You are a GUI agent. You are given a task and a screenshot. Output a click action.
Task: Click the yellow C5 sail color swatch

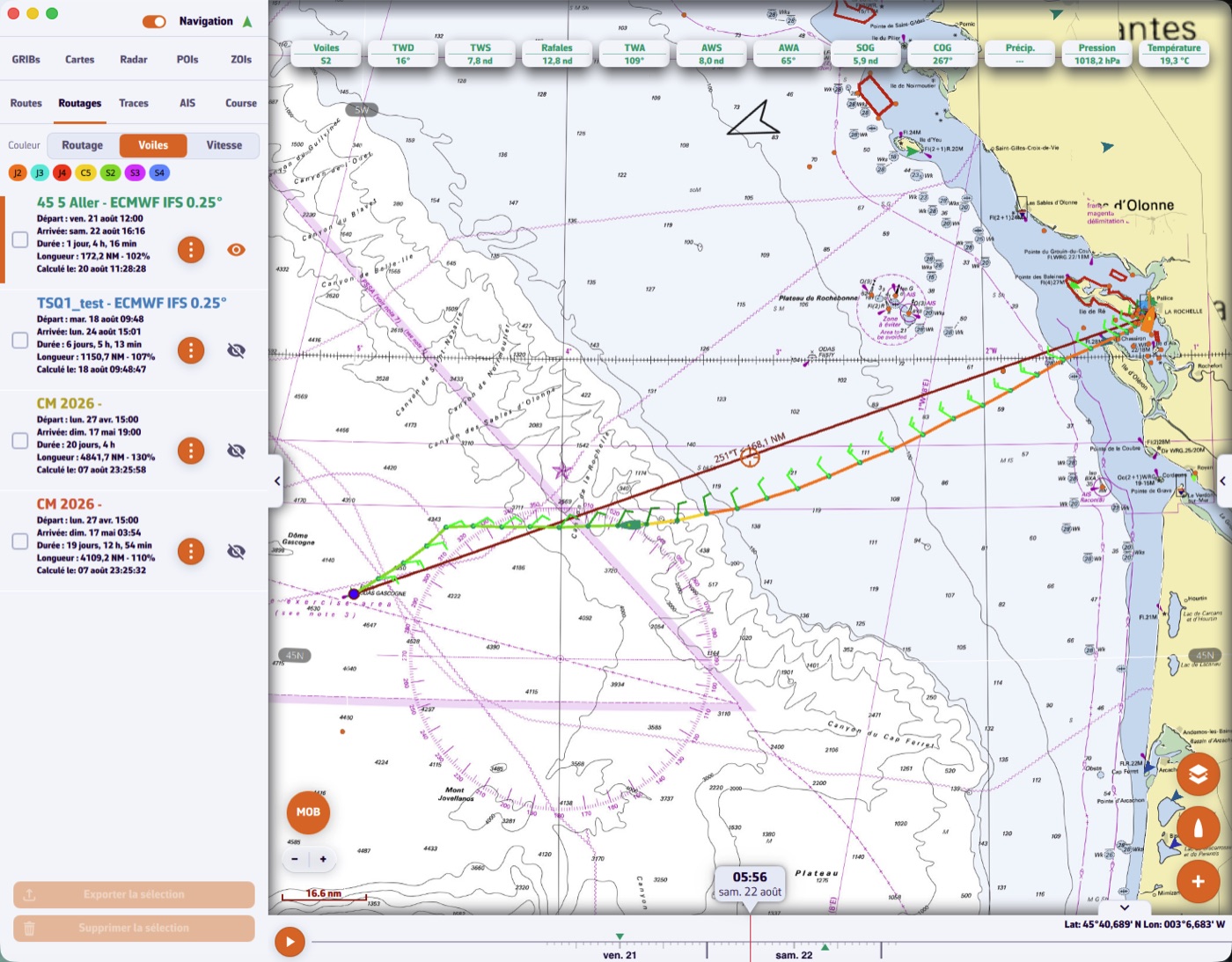85,173
